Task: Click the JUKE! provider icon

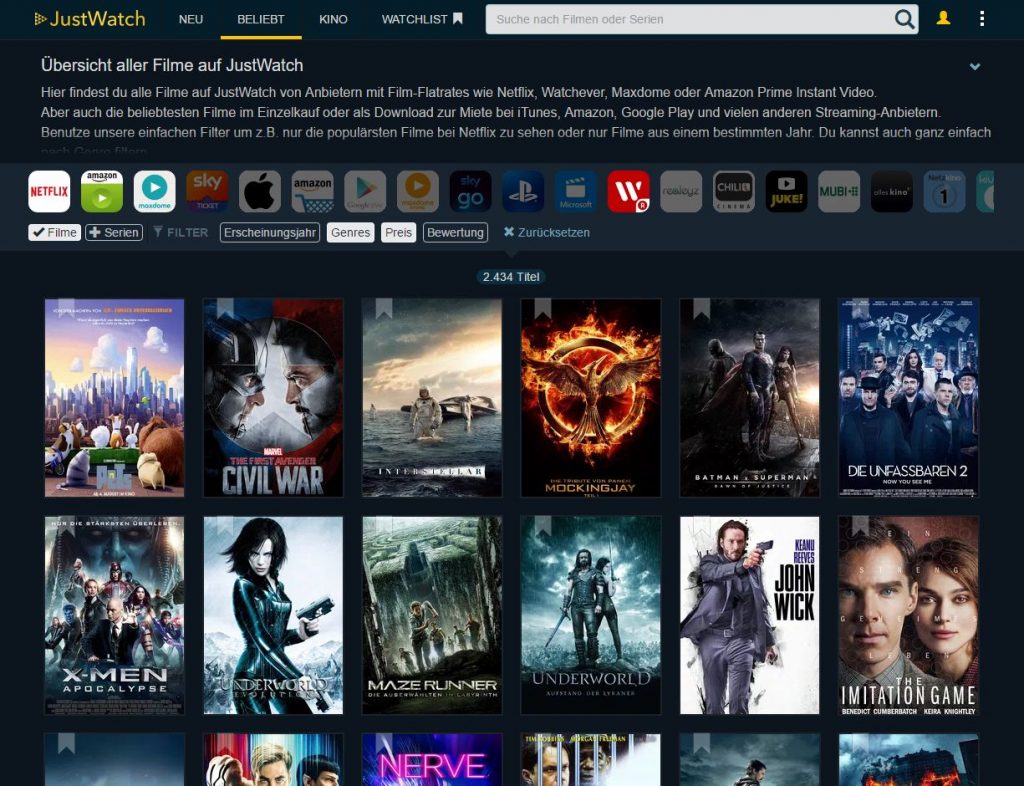Action: coord(786,191)
